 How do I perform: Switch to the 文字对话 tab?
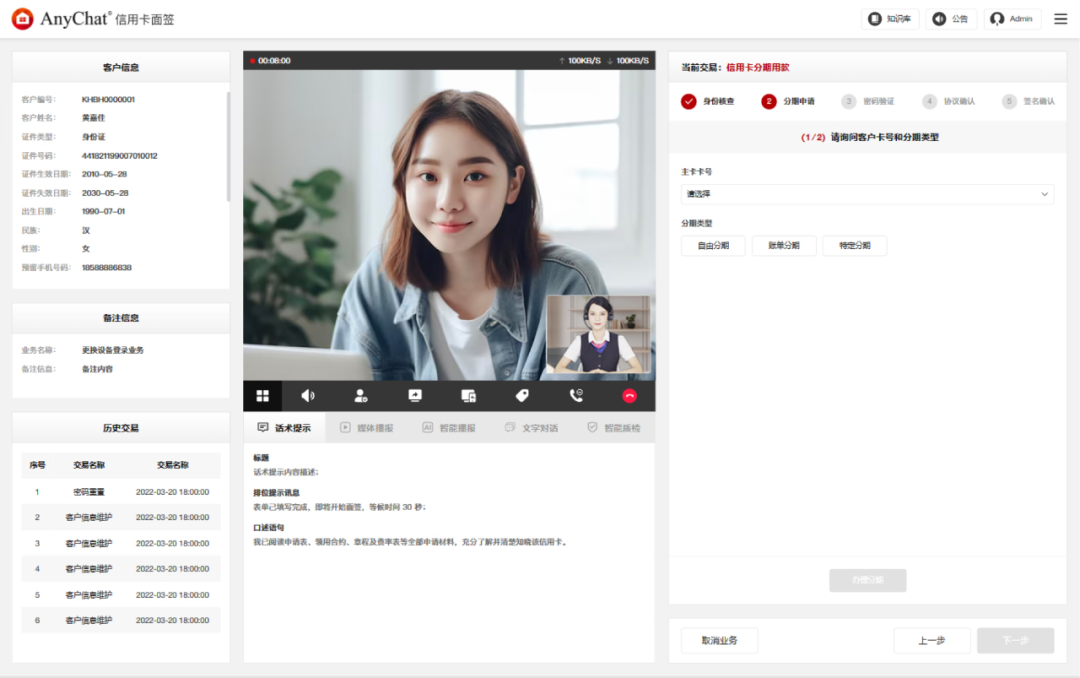click(531, 428)
